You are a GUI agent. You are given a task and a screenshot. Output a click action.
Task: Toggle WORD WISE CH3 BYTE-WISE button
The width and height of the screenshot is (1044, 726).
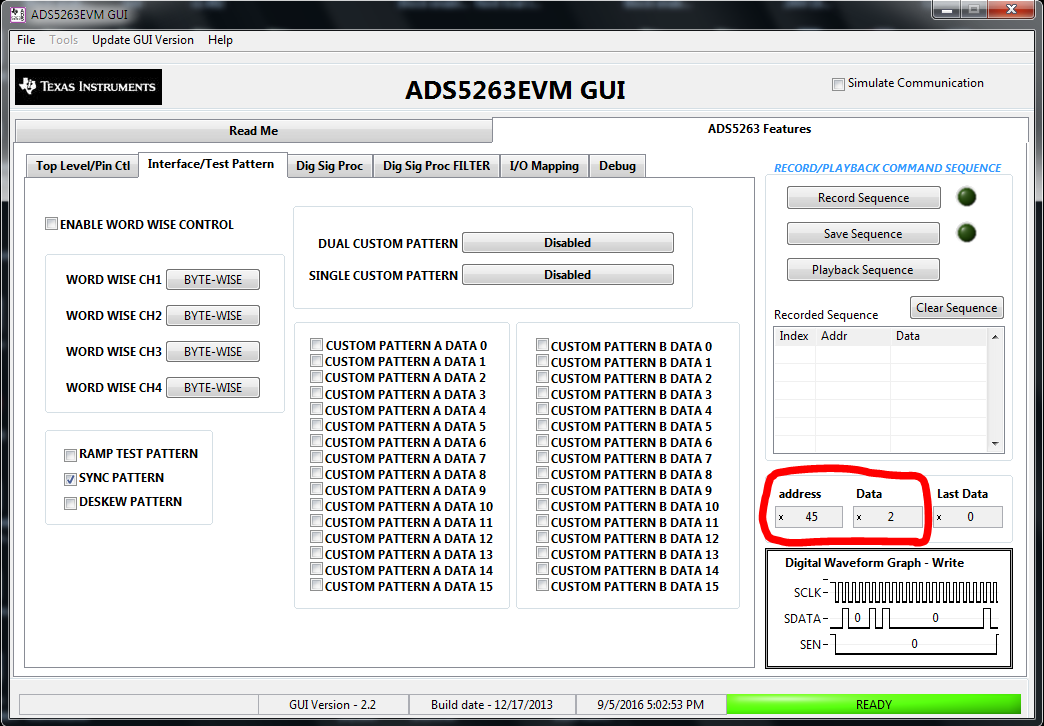point(213,352)
